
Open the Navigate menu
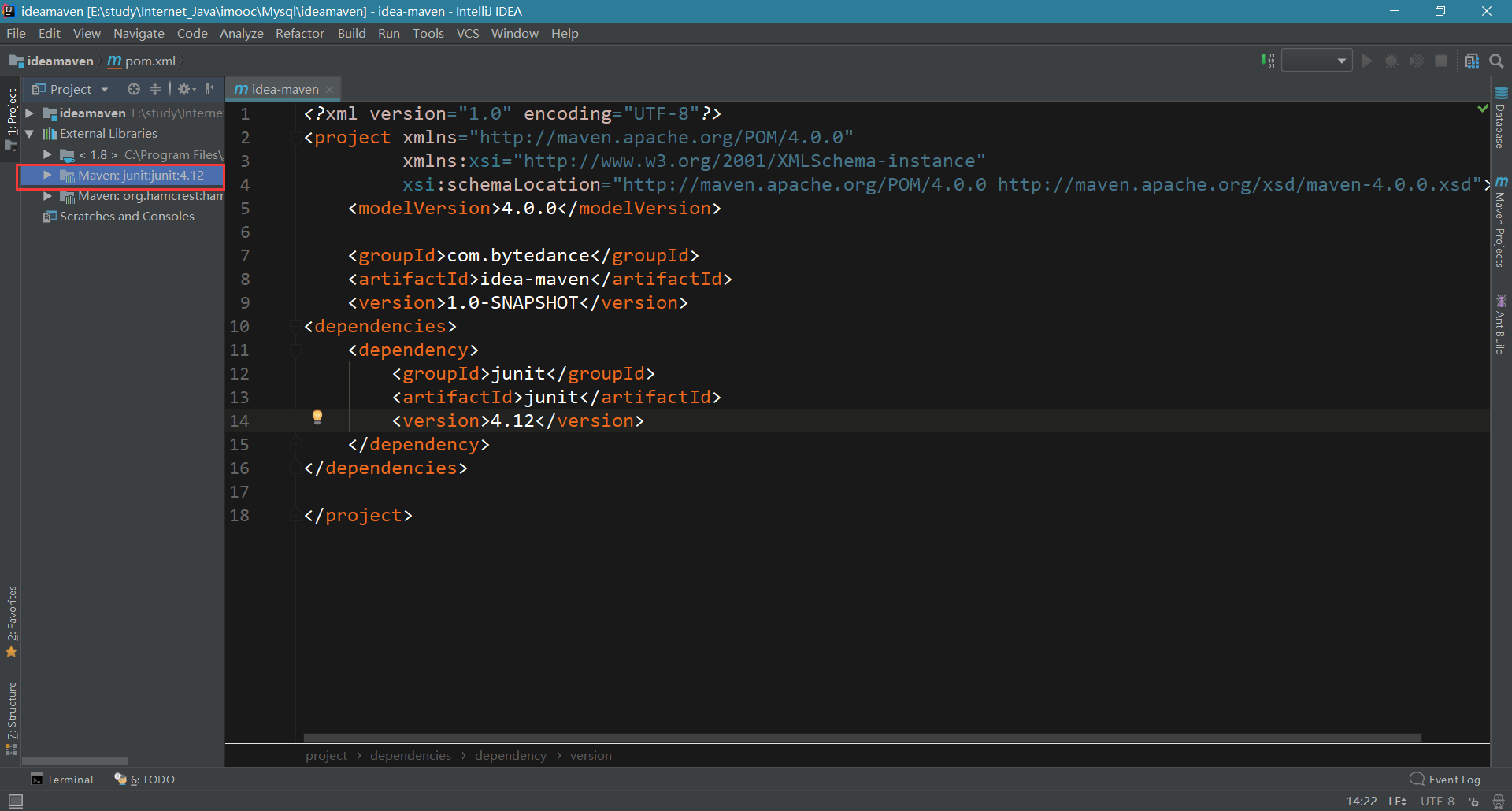[139, 33]
